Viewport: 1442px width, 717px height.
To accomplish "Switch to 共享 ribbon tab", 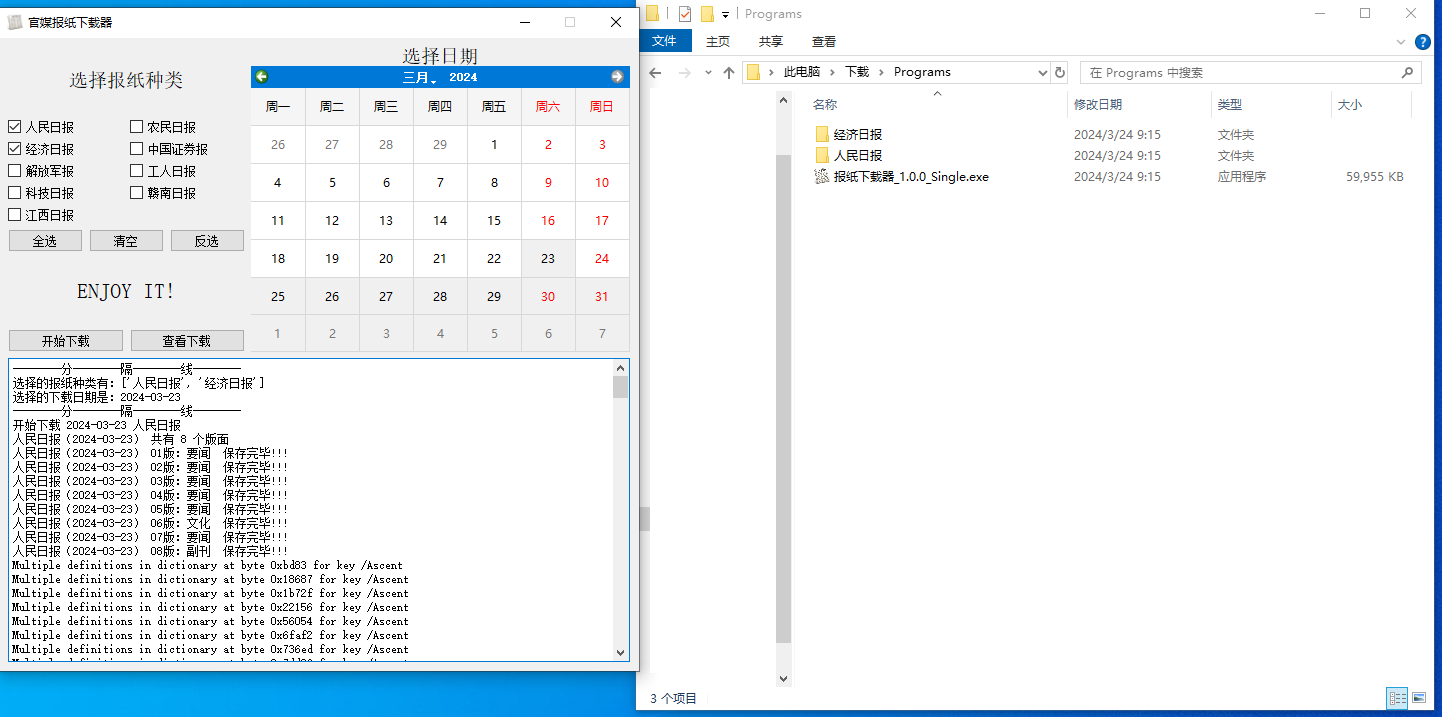I will tap(770, 41).
